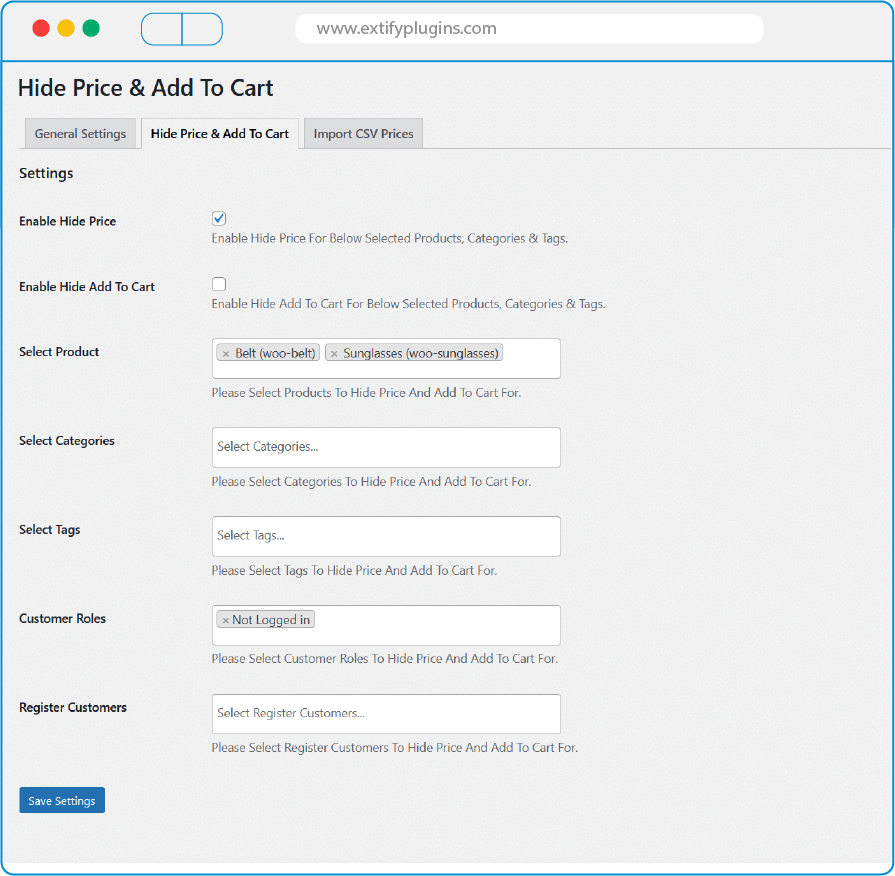Click the green window maximize dot

(91, 28)
